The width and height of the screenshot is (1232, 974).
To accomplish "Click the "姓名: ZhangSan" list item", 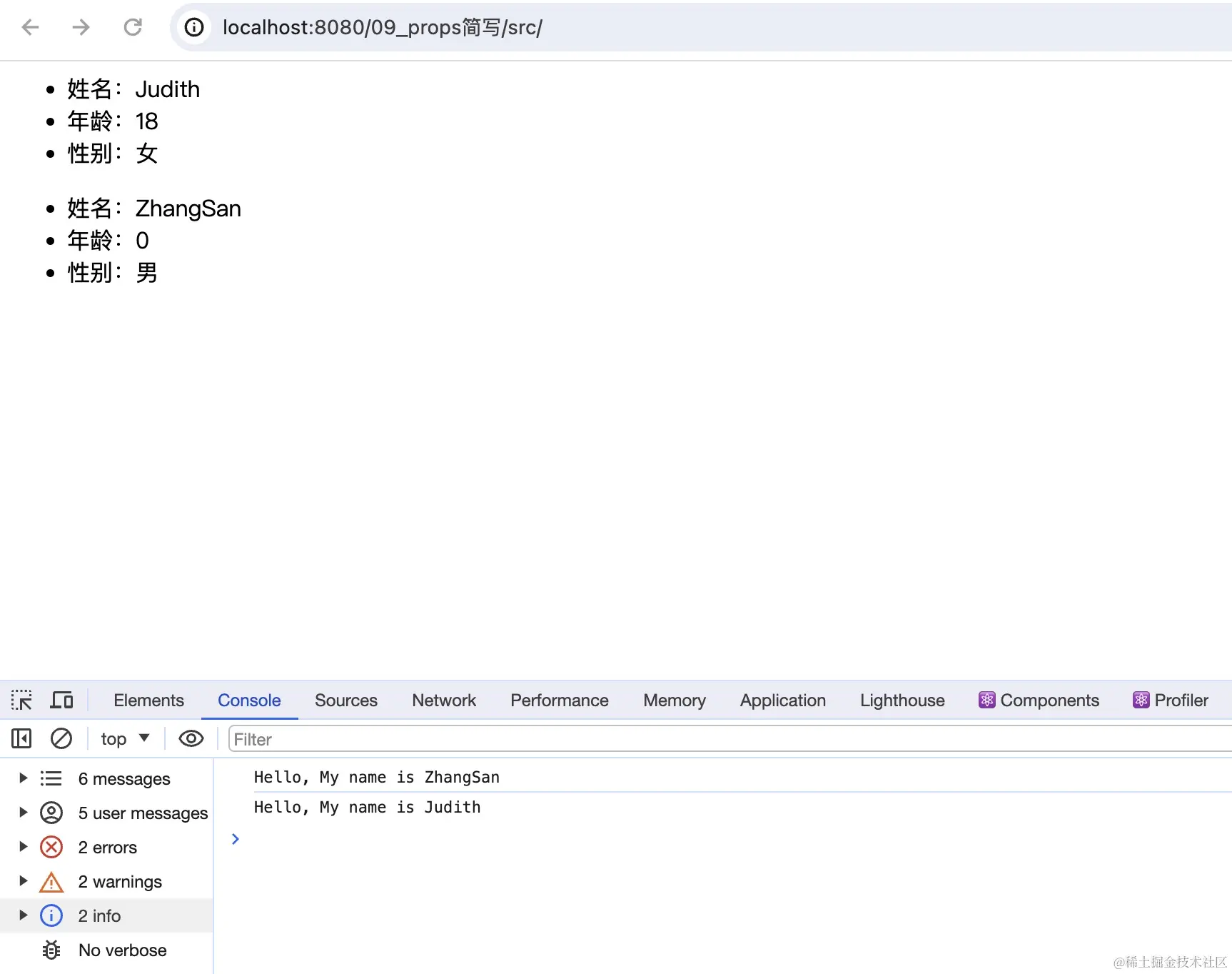I will click(x=154, y=209).
